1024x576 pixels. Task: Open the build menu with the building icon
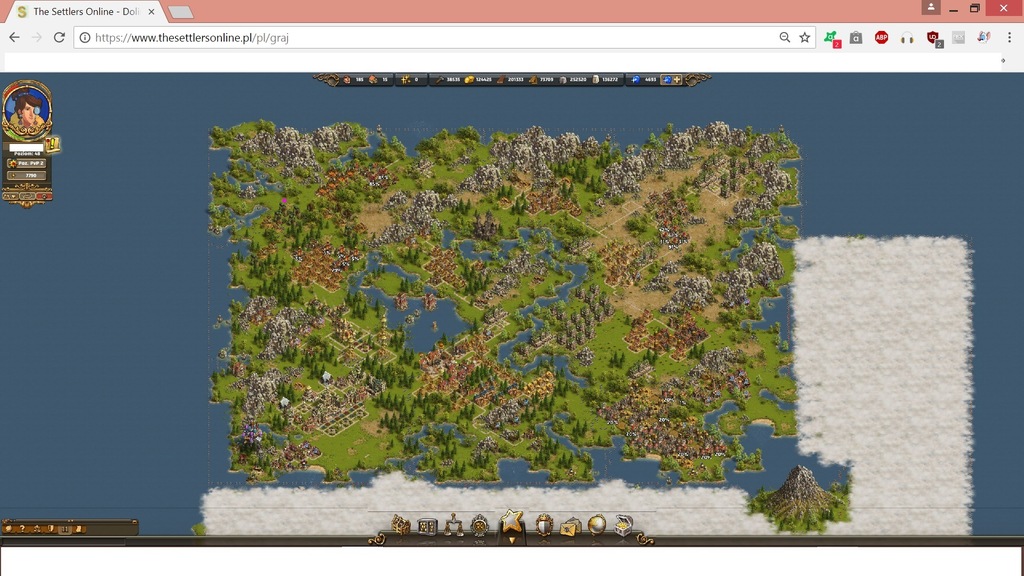tap(400, 525)
